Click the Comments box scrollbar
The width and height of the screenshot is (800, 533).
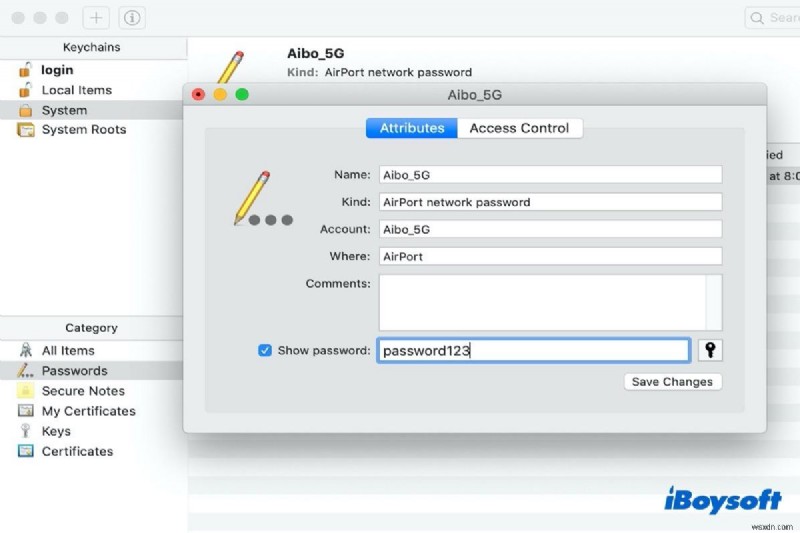[x=714, y=302]
